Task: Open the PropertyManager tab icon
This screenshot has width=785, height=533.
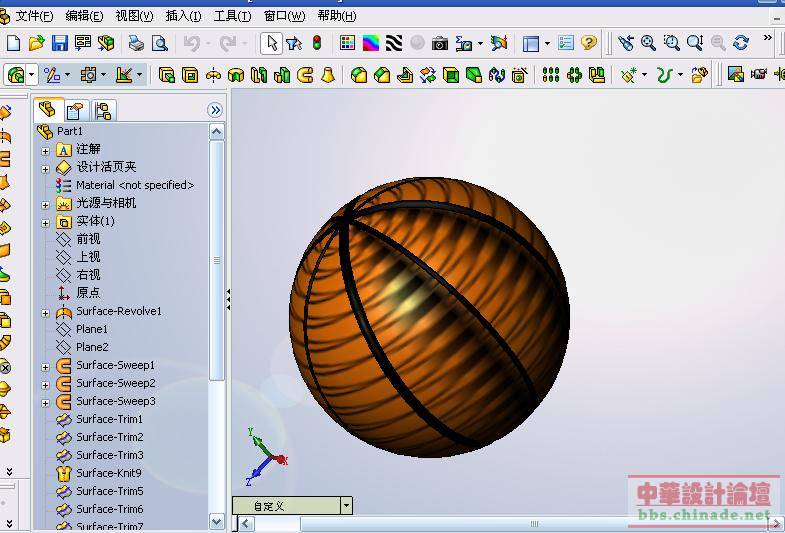Action: 75,110
